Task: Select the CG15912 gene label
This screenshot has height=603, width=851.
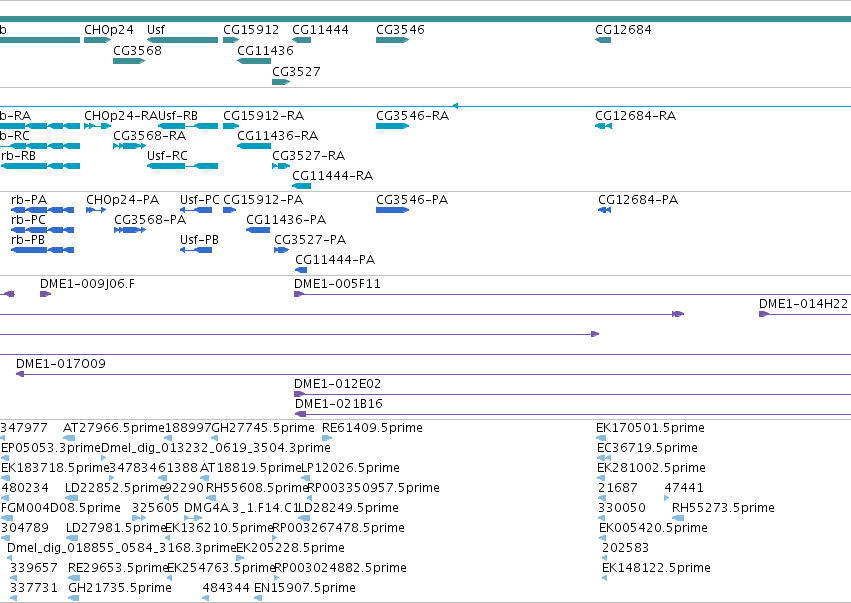Action: (251, 29)
